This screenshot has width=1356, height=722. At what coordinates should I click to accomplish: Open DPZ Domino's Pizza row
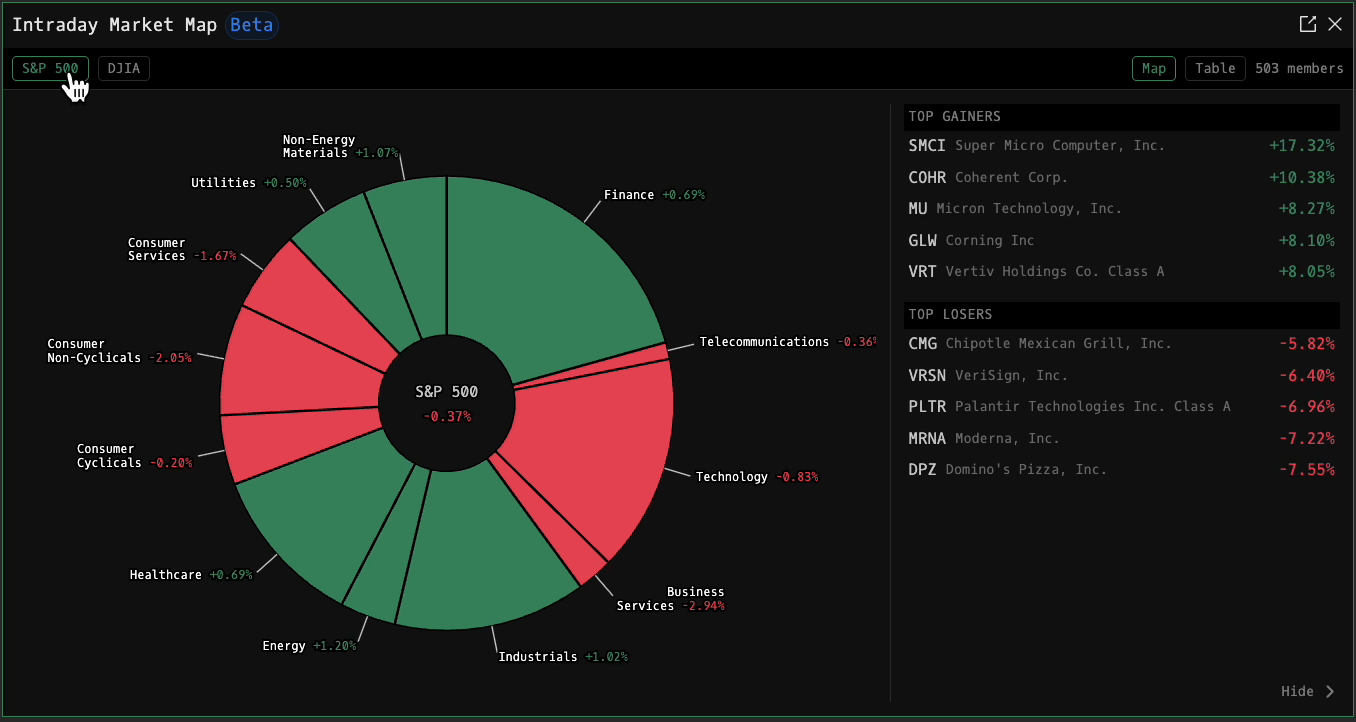point(1122,469)
